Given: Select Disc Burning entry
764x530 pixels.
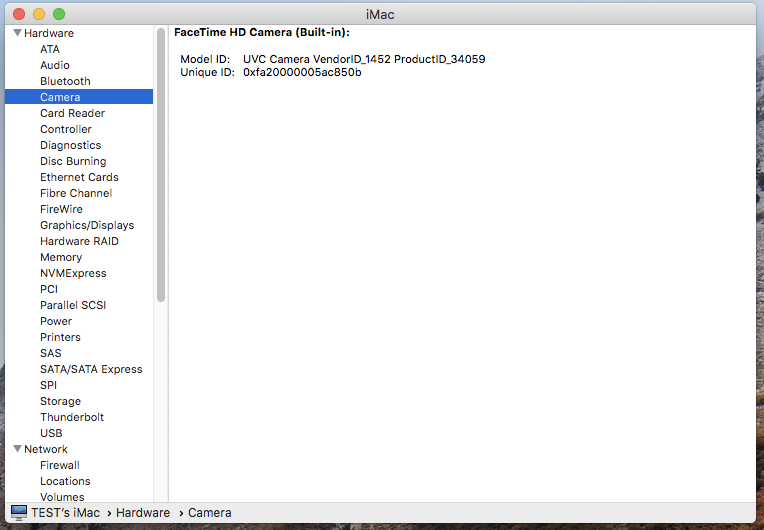Looking at the screenshot, I should point(73,161).
